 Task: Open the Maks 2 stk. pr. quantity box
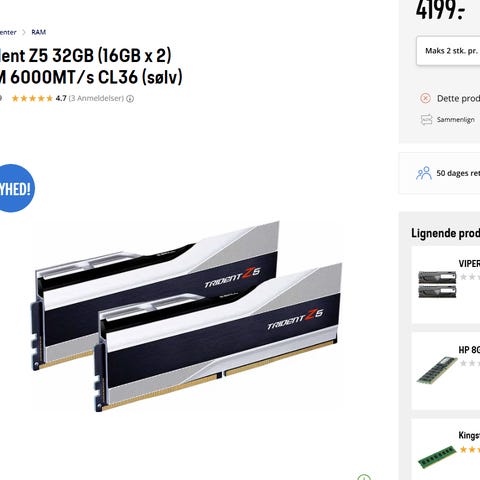(448, 51)
